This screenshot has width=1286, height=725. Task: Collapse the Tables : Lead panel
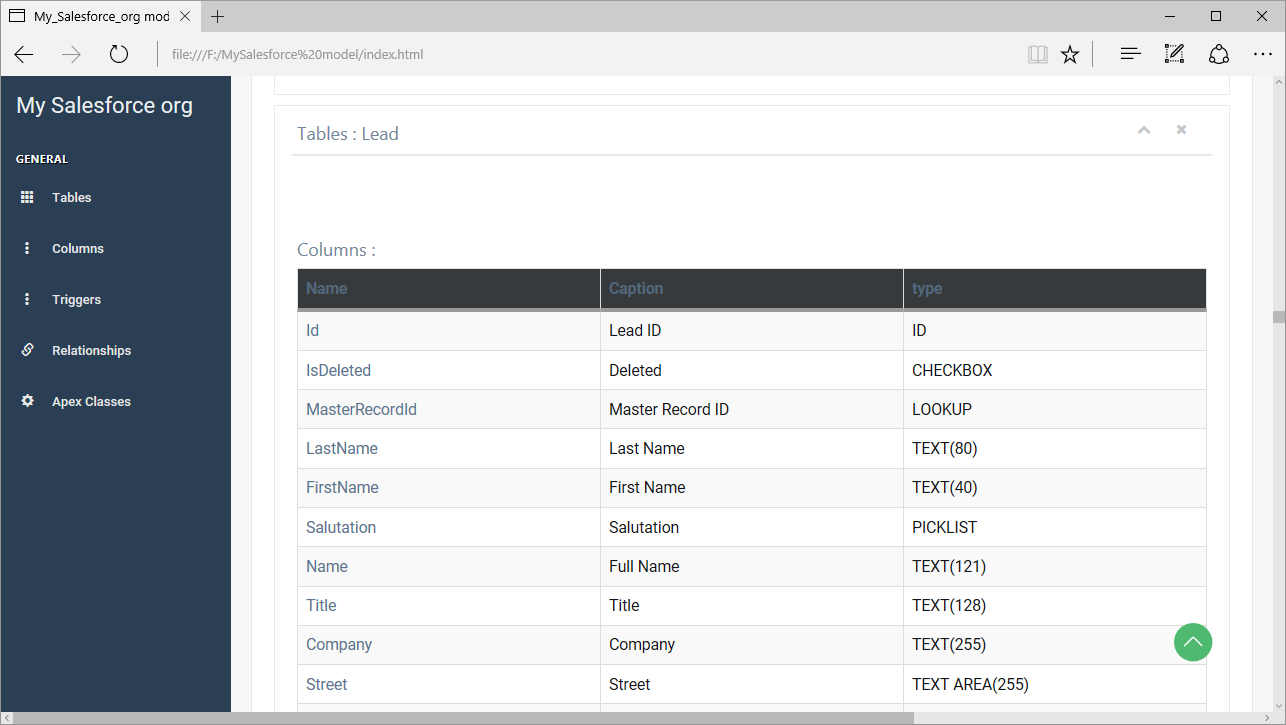tap(1144, 130)
